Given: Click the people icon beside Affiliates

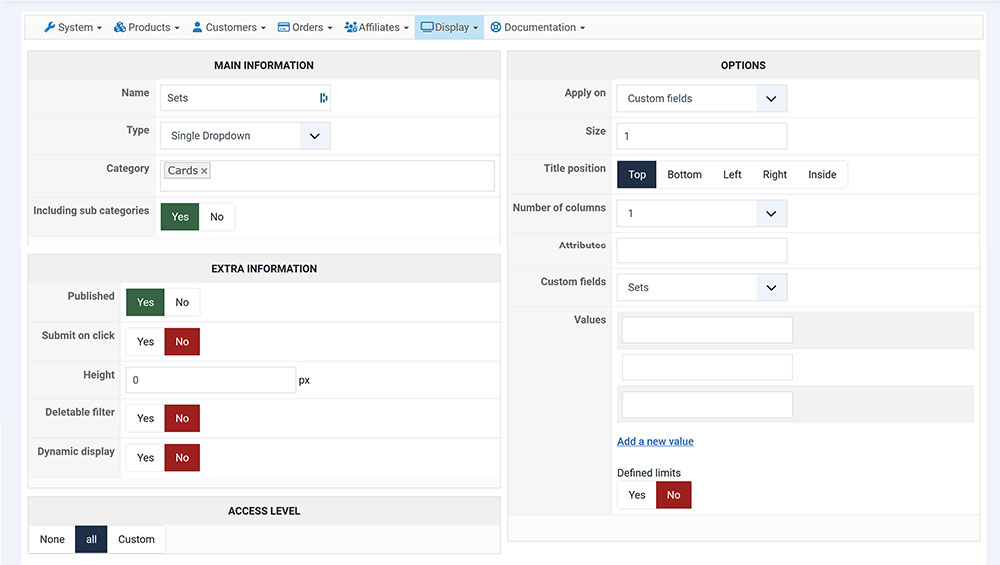Looking at the screenshot, I should pyautogui.click(x=351, y=27).
